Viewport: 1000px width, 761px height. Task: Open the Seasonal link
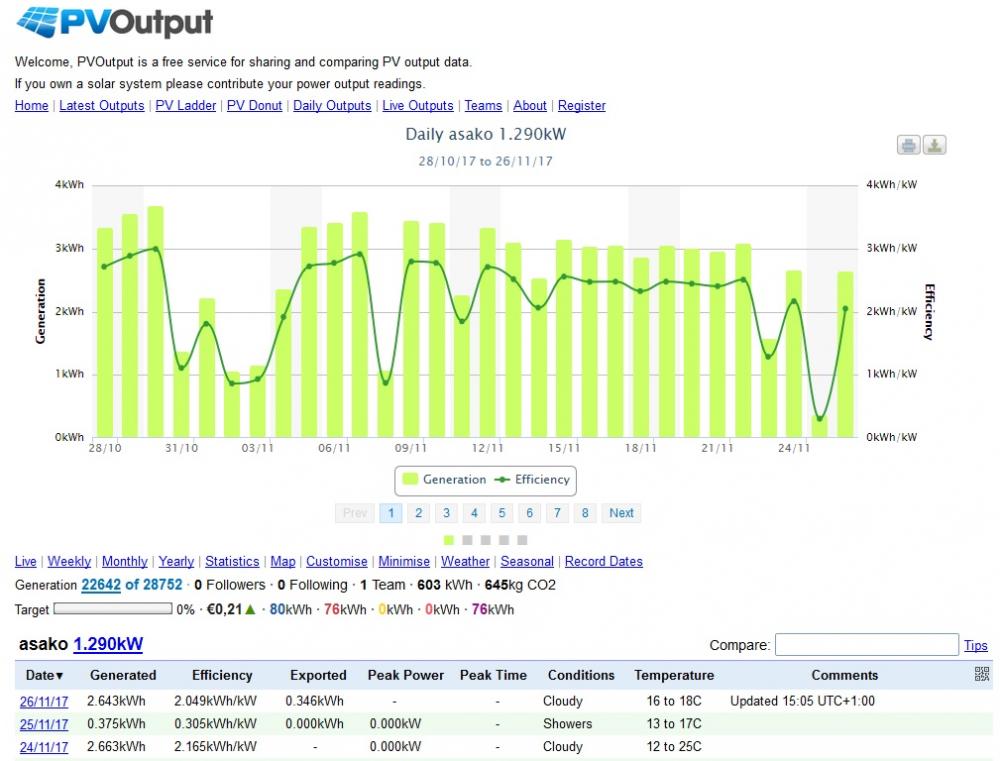coord(527,561)
